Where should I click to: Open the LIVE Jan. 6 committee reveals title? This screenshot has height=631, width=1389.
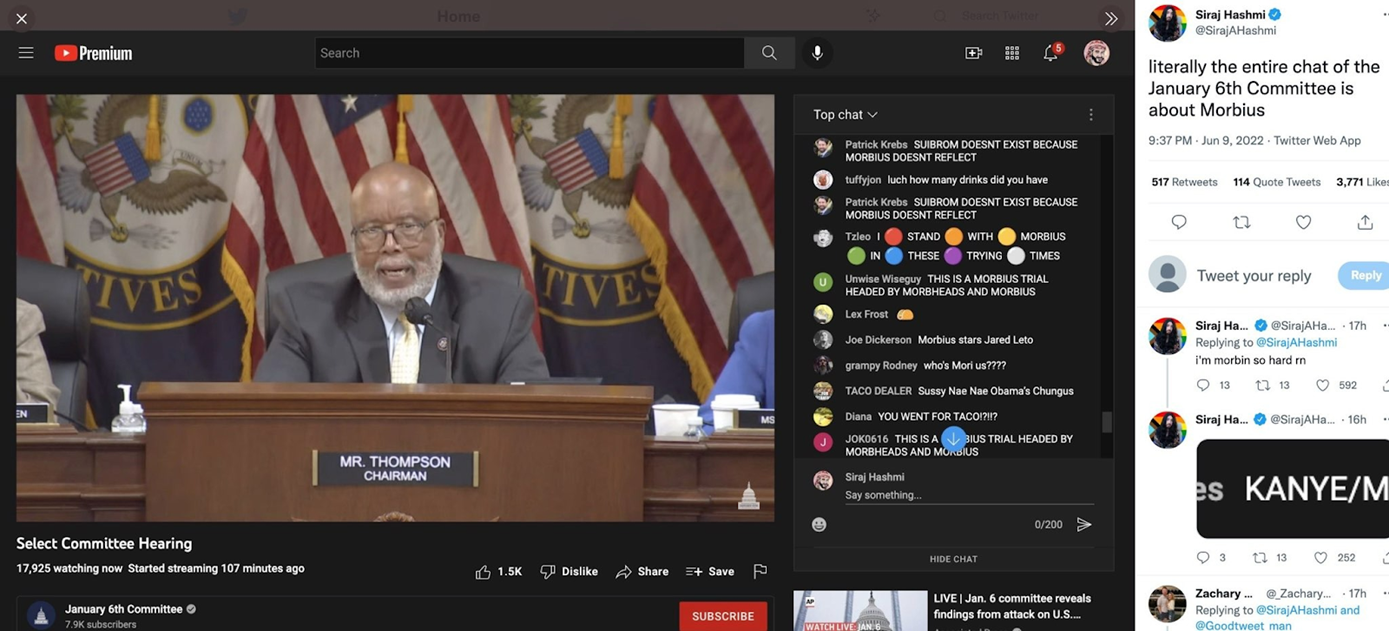[x=1012, y=605]
